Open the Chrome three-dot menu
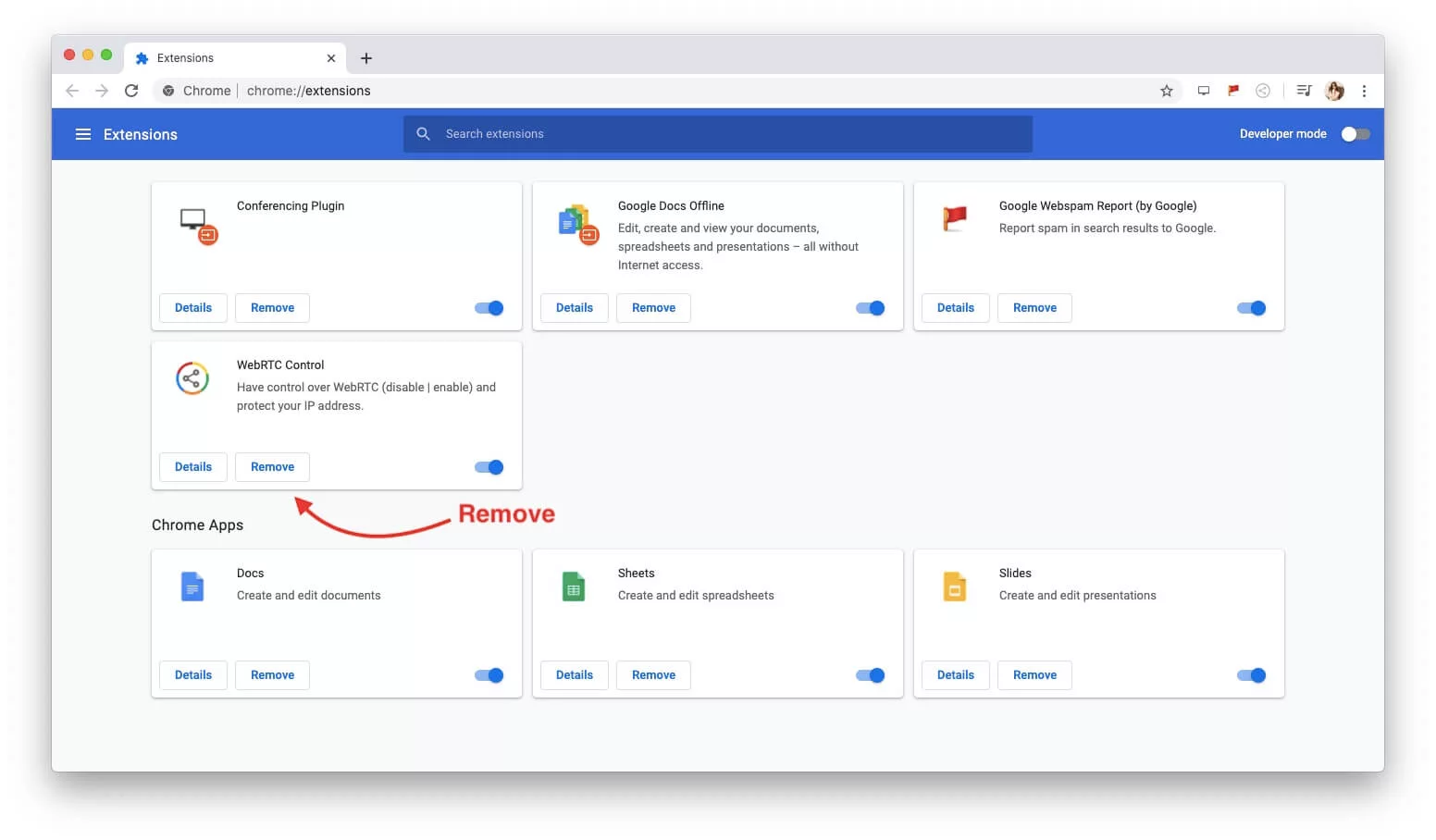 [x=1365, y=91]
